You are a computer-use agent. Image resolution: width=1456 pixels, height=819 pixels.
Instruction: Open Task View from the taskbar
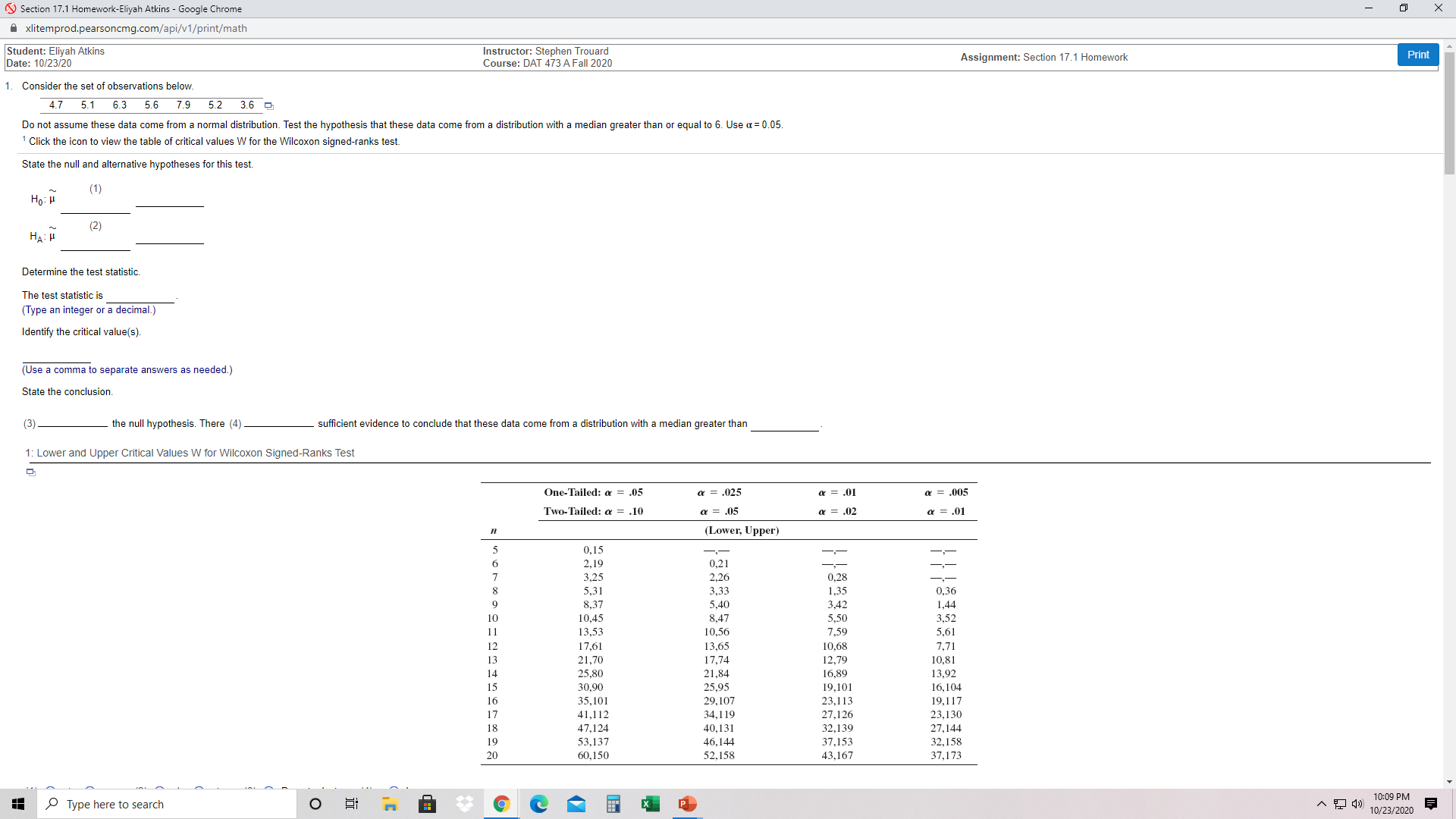click(351, 804)
